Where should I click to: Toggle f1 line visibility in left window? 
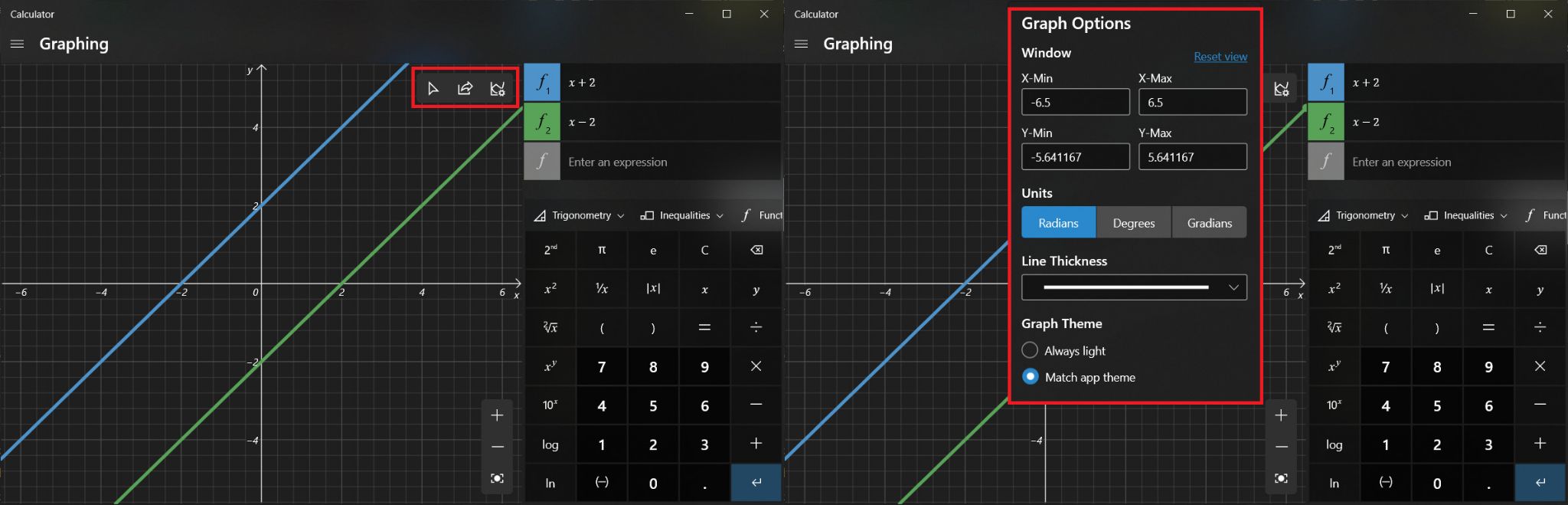point(542,83)
